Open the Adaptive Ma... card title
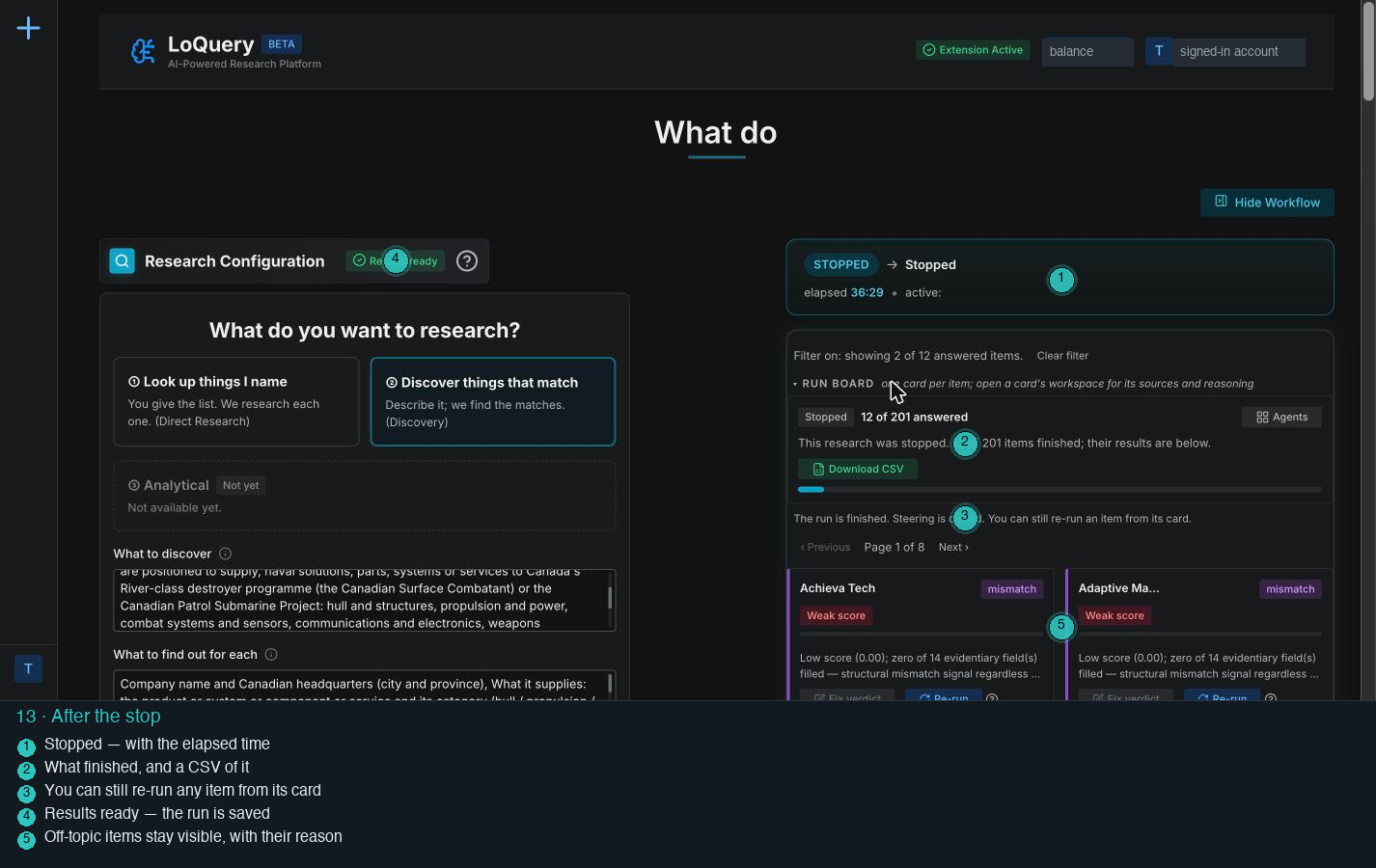The width and height of the screenshot is (1376, 868). [x=1118, y=588]
